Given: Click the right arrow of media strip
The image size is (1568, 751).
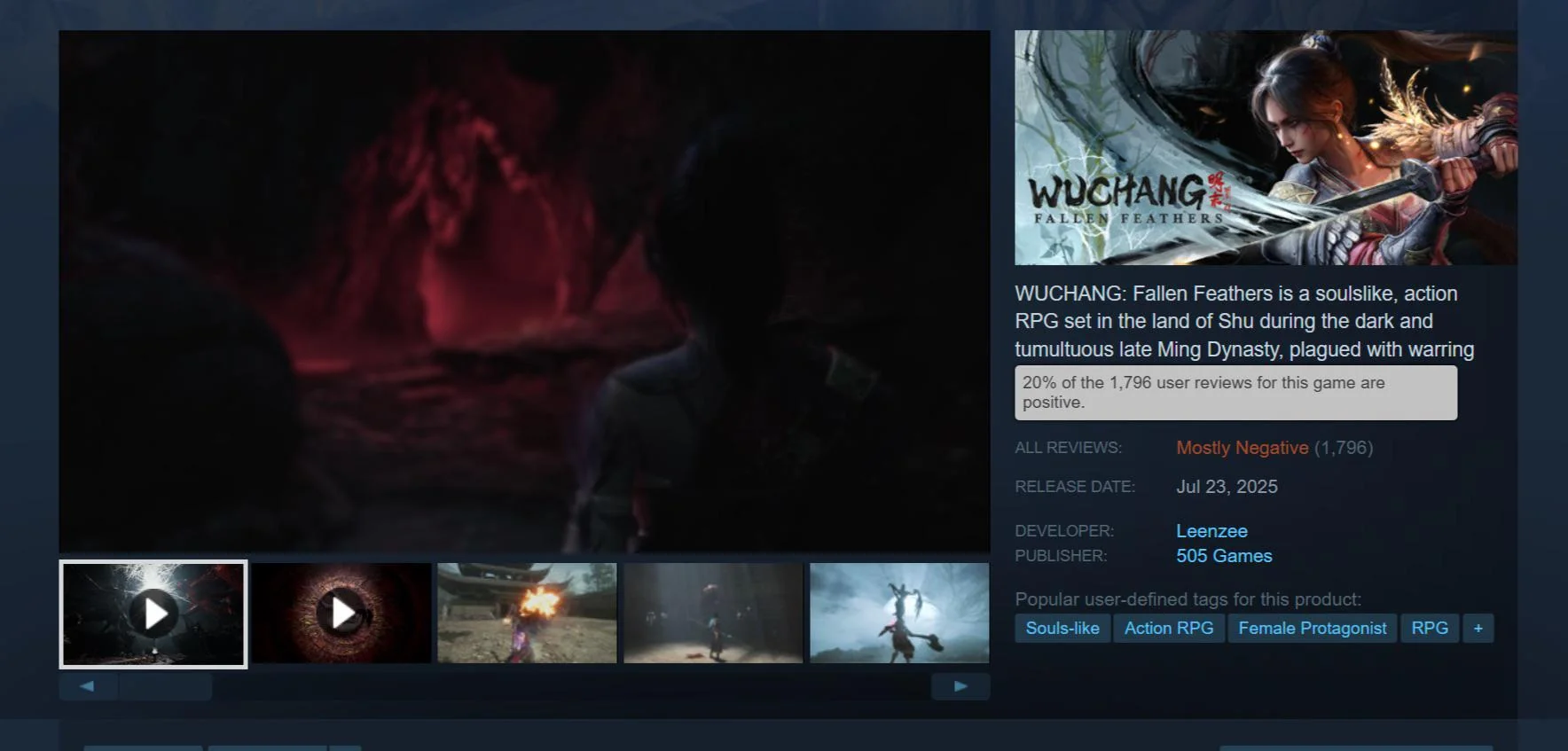Looking at the screenshot, I should tap(960, 686).
